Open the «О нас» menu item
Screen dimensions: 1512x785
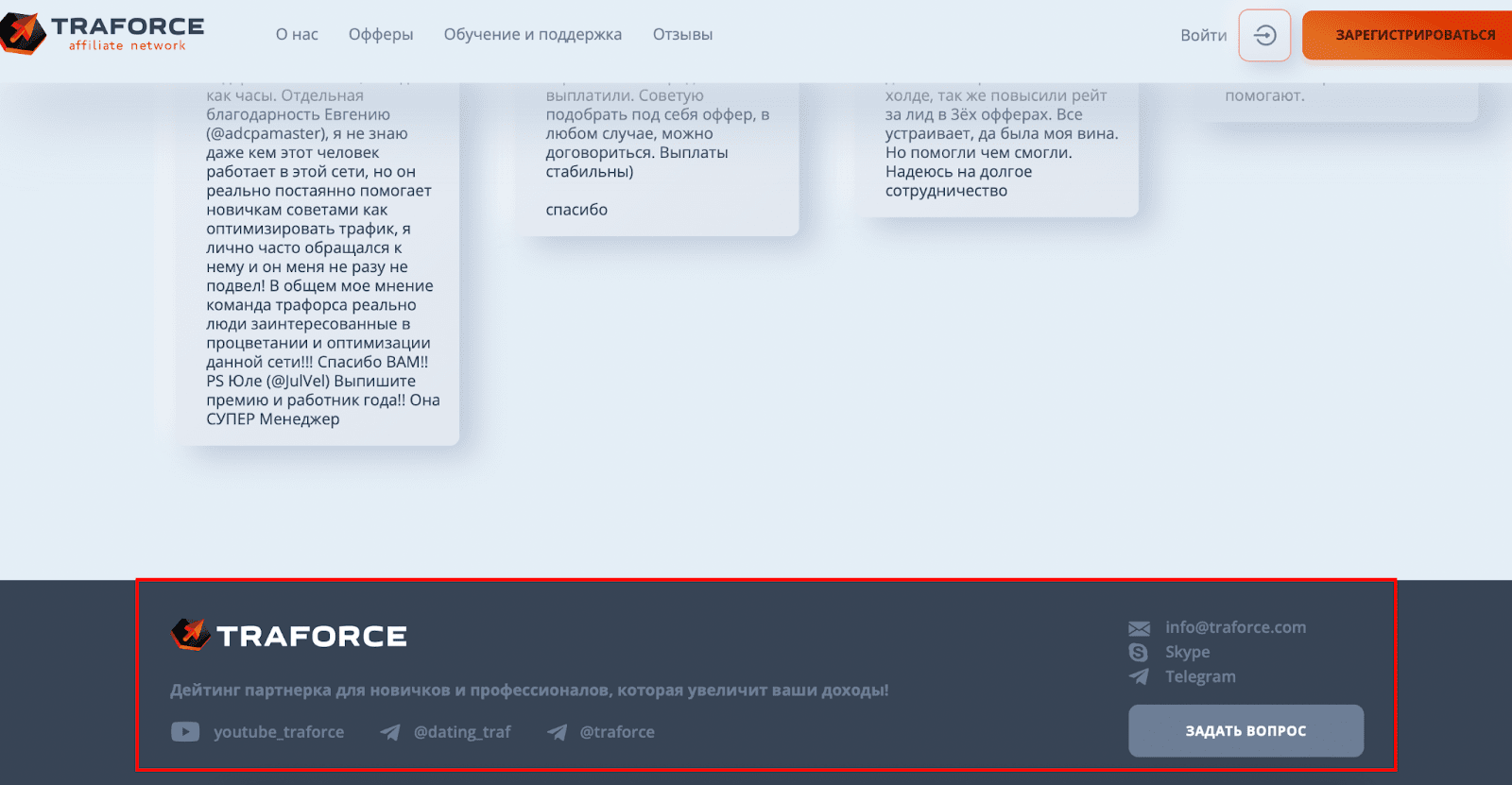(x=297, y=35)
